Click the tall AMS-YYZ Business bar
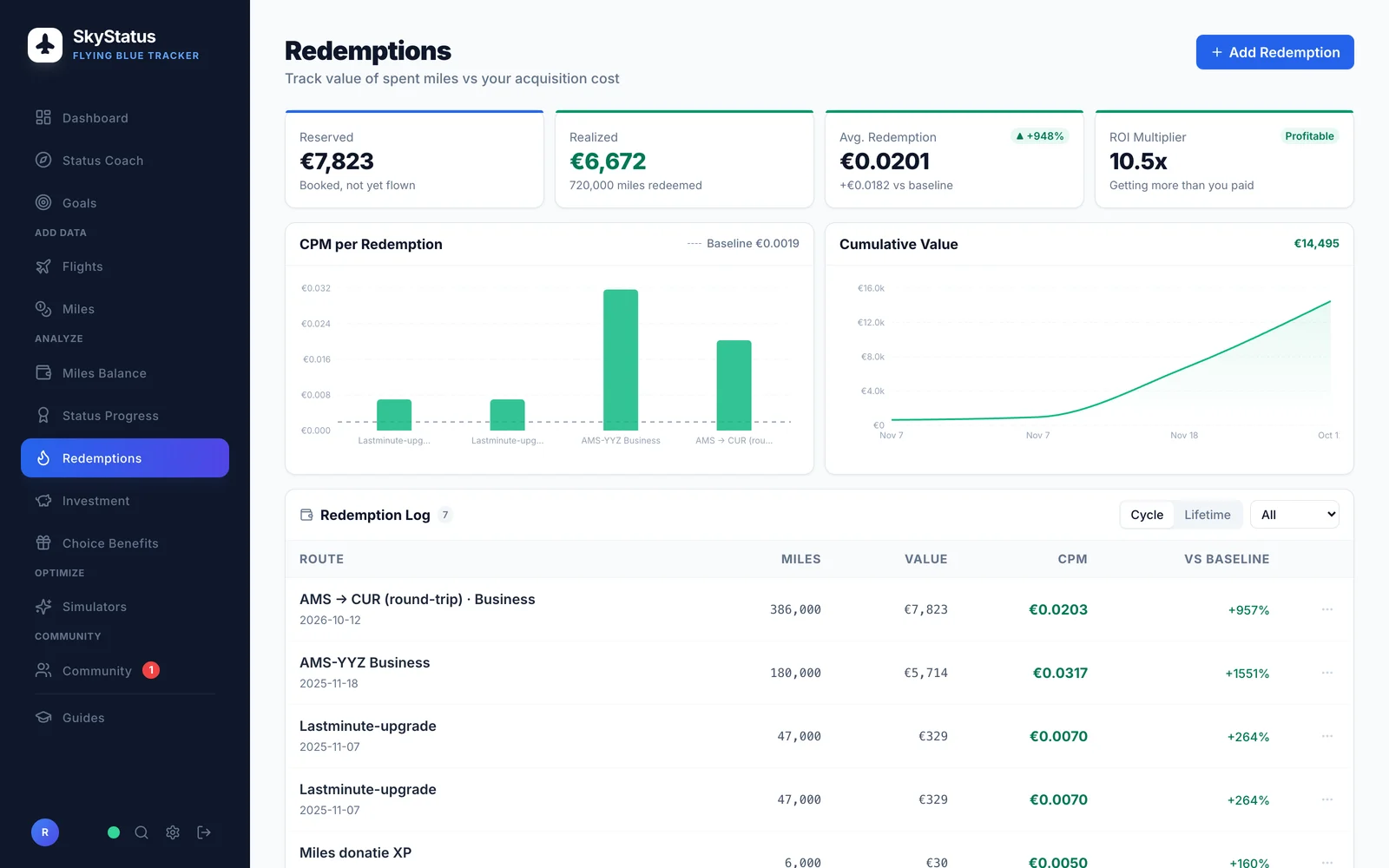Viewport: 1389px width, 868px height. coord(621,360)
